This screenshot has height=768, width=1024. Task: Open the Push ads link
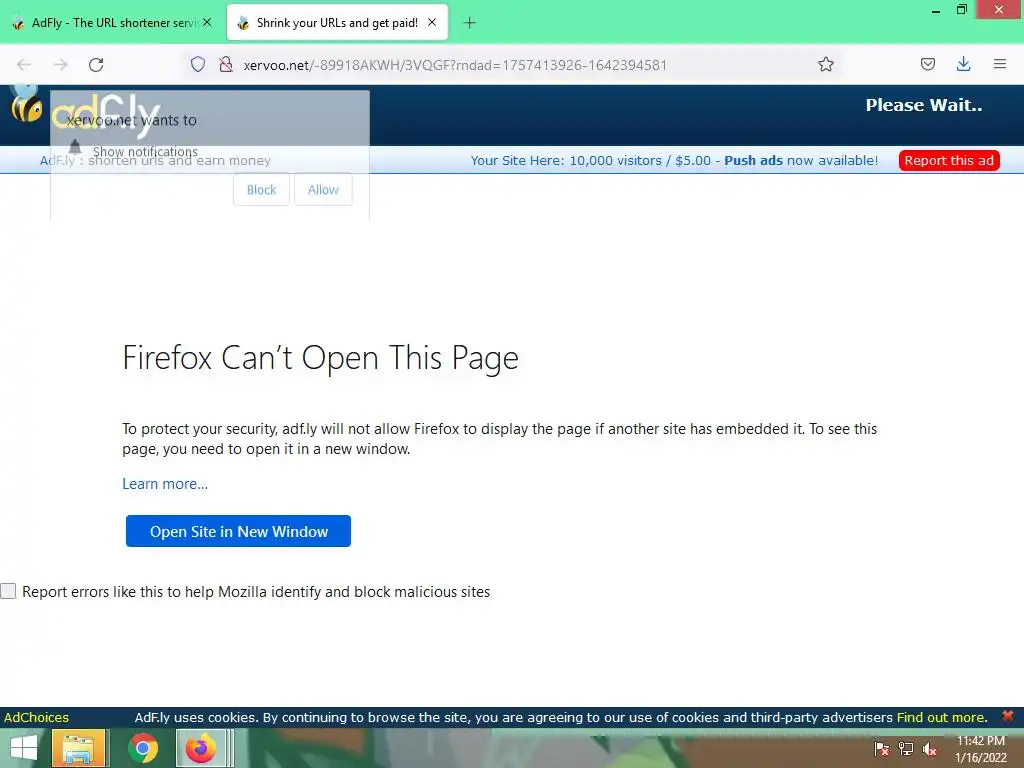[753, 161]
